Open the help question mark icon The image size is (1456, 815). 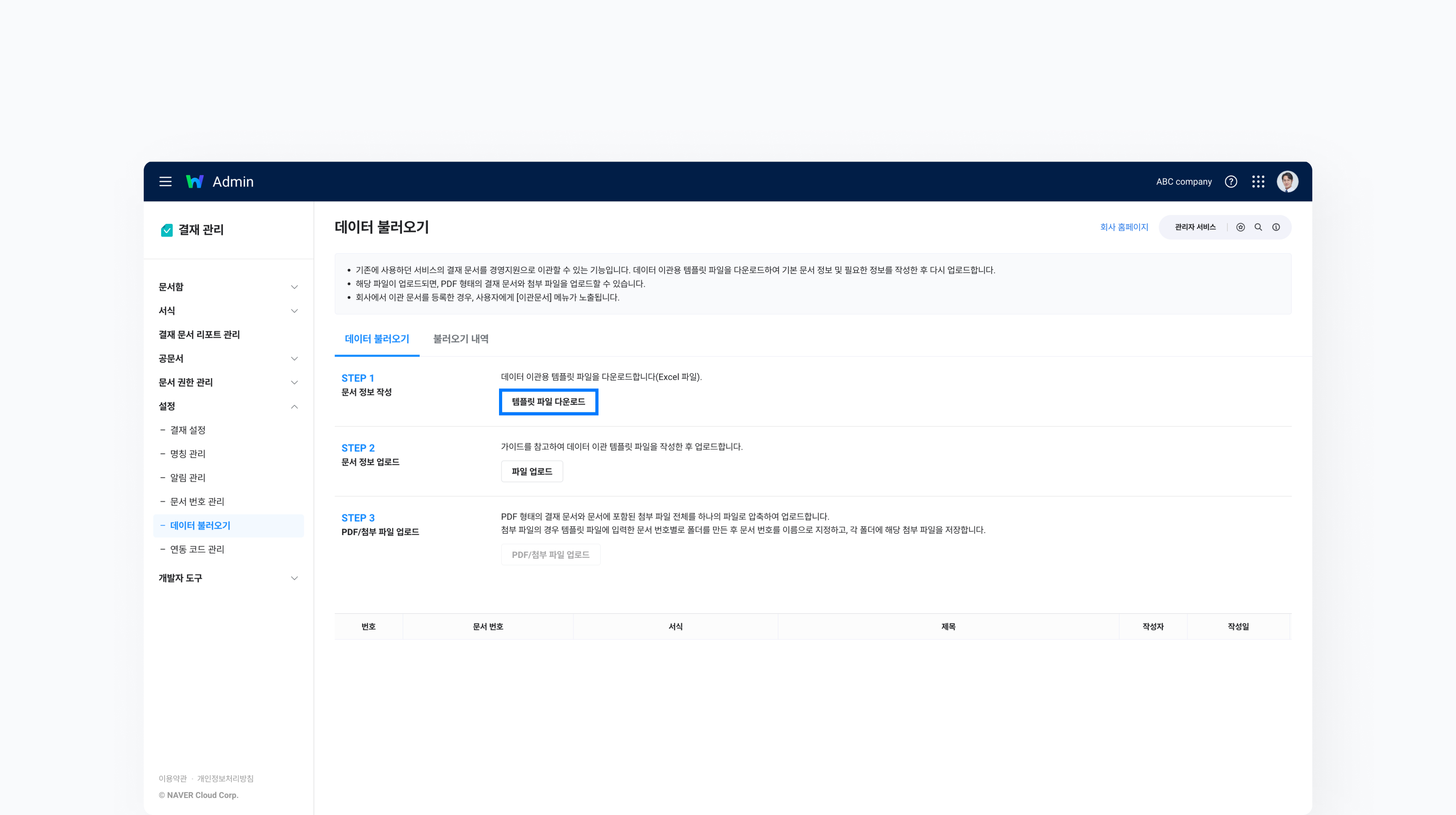1231,181
